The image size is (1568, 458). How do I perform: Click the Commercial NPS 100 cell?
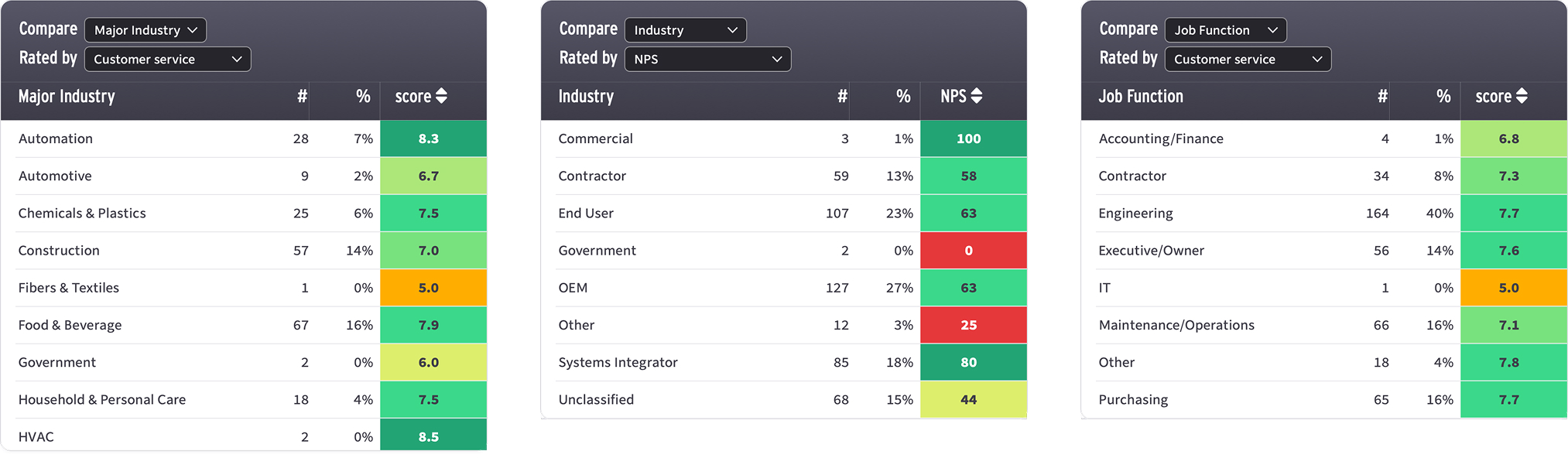[x=974, y=139]
